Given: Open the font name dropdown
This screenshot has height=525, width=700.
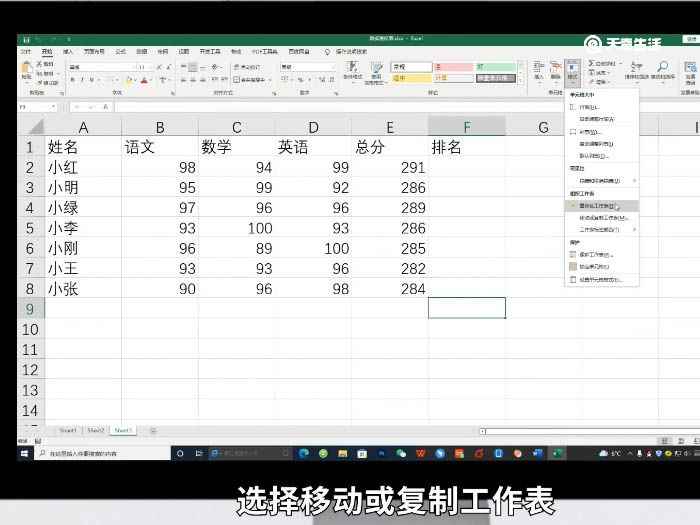Looking at the screenshot, I should pos(133,67).
